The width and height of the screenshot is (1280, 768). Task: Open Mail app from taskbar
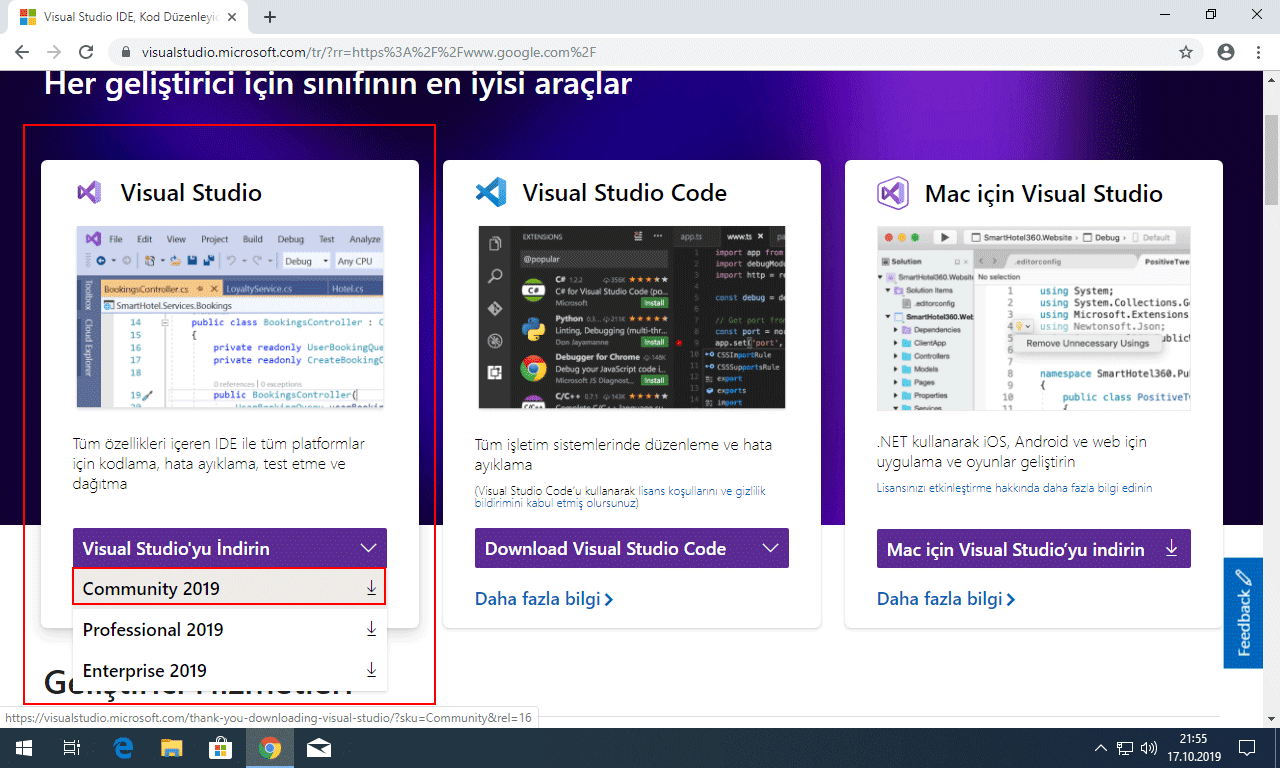click(x=319, y=748)
